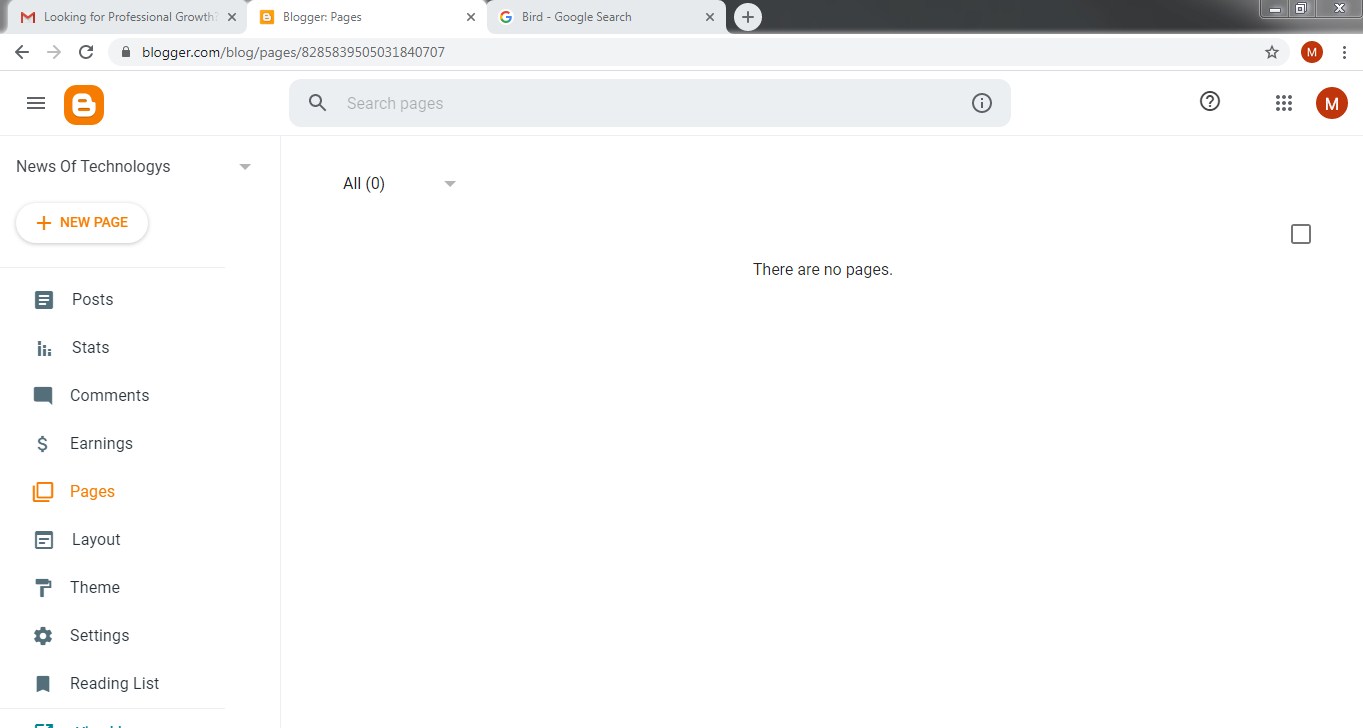
Task: Close the Blogger: Pages tab
Action: coord(471,17)
